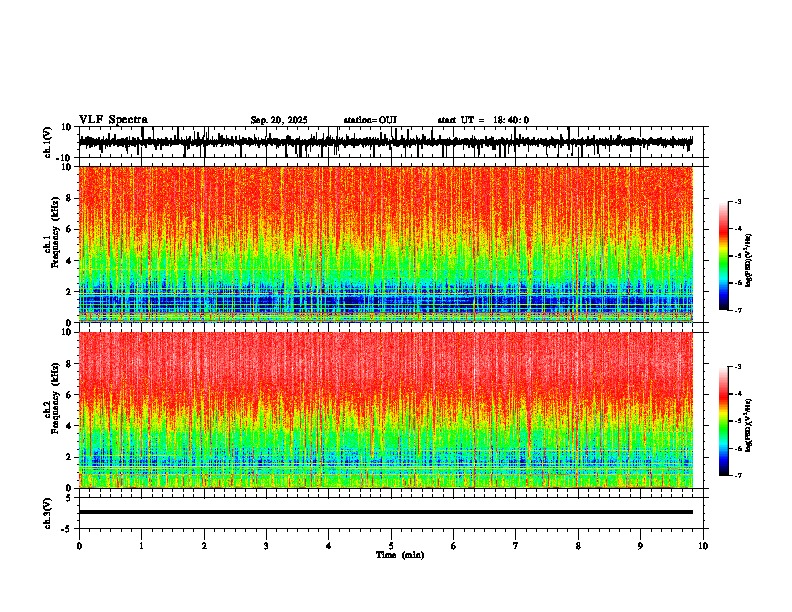Click the ch.1 voltage waveform trace panel
The width and height of the screenshot is (792, 612).
pyautogui.click(x=393, y=142)
